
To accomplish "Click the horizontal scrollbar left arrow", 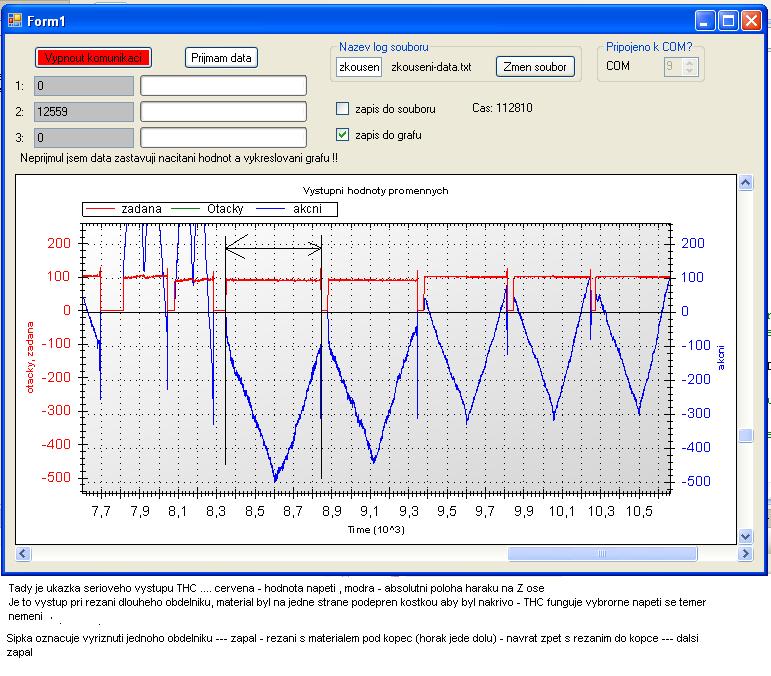I will tap(24, 553).
